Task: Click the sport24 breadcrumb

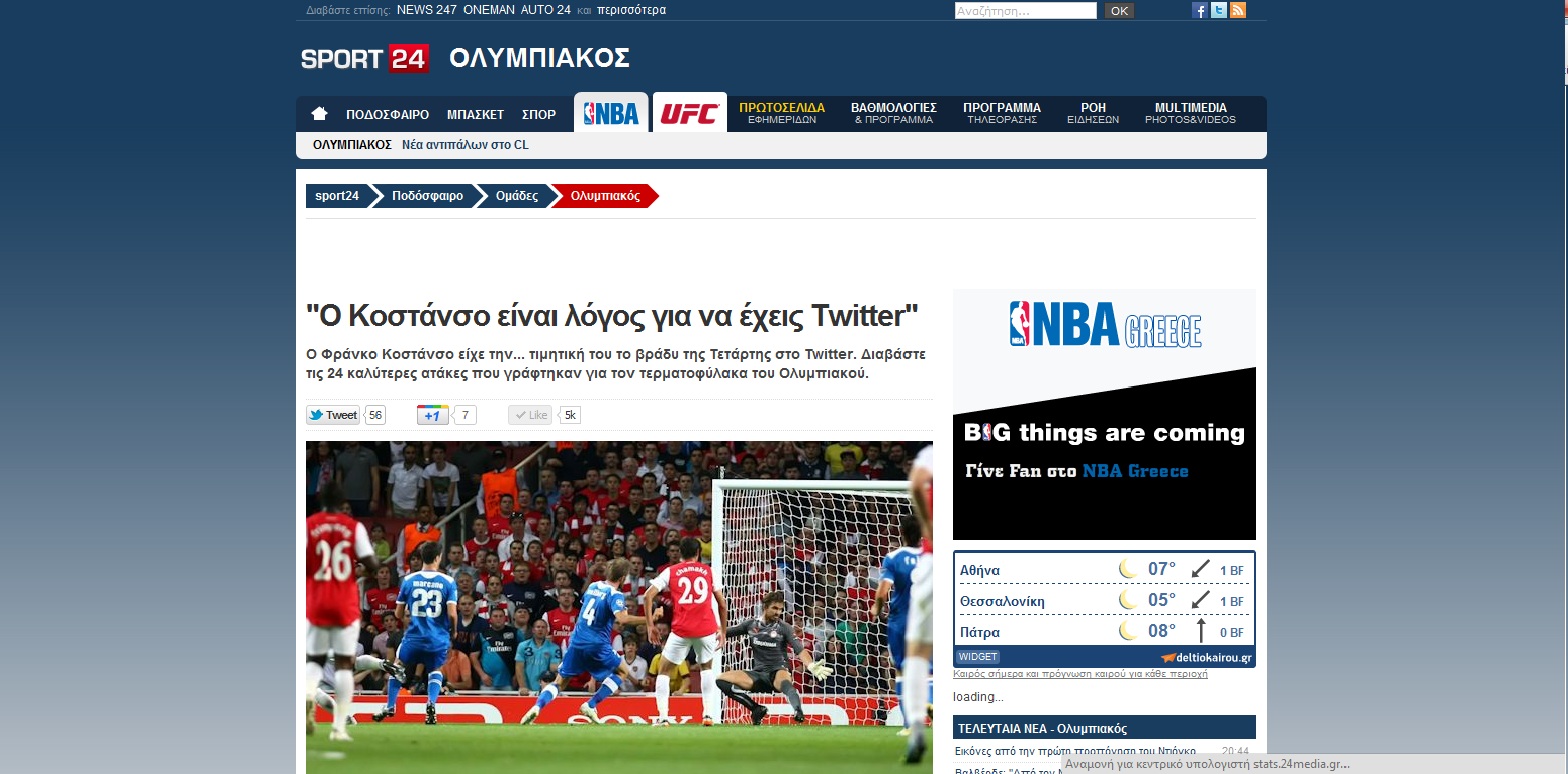Action: (x=337, y=196)
